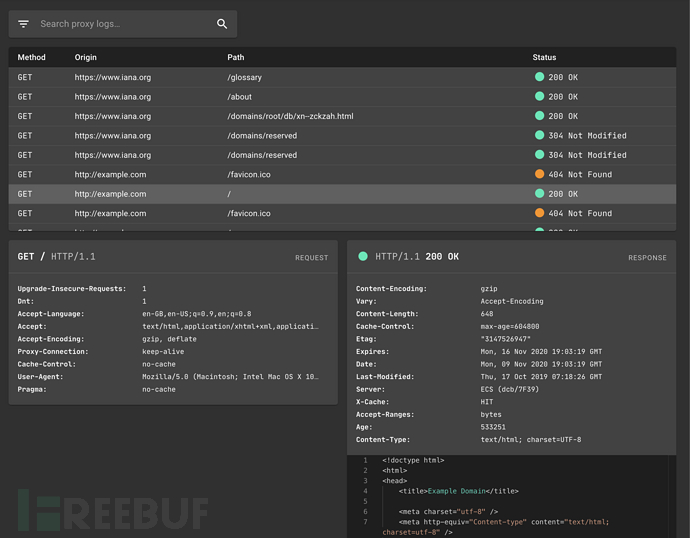This screenshot has width=690, height=538.
Task: Click the X-Cache HIT value
Action: (487, 402)
